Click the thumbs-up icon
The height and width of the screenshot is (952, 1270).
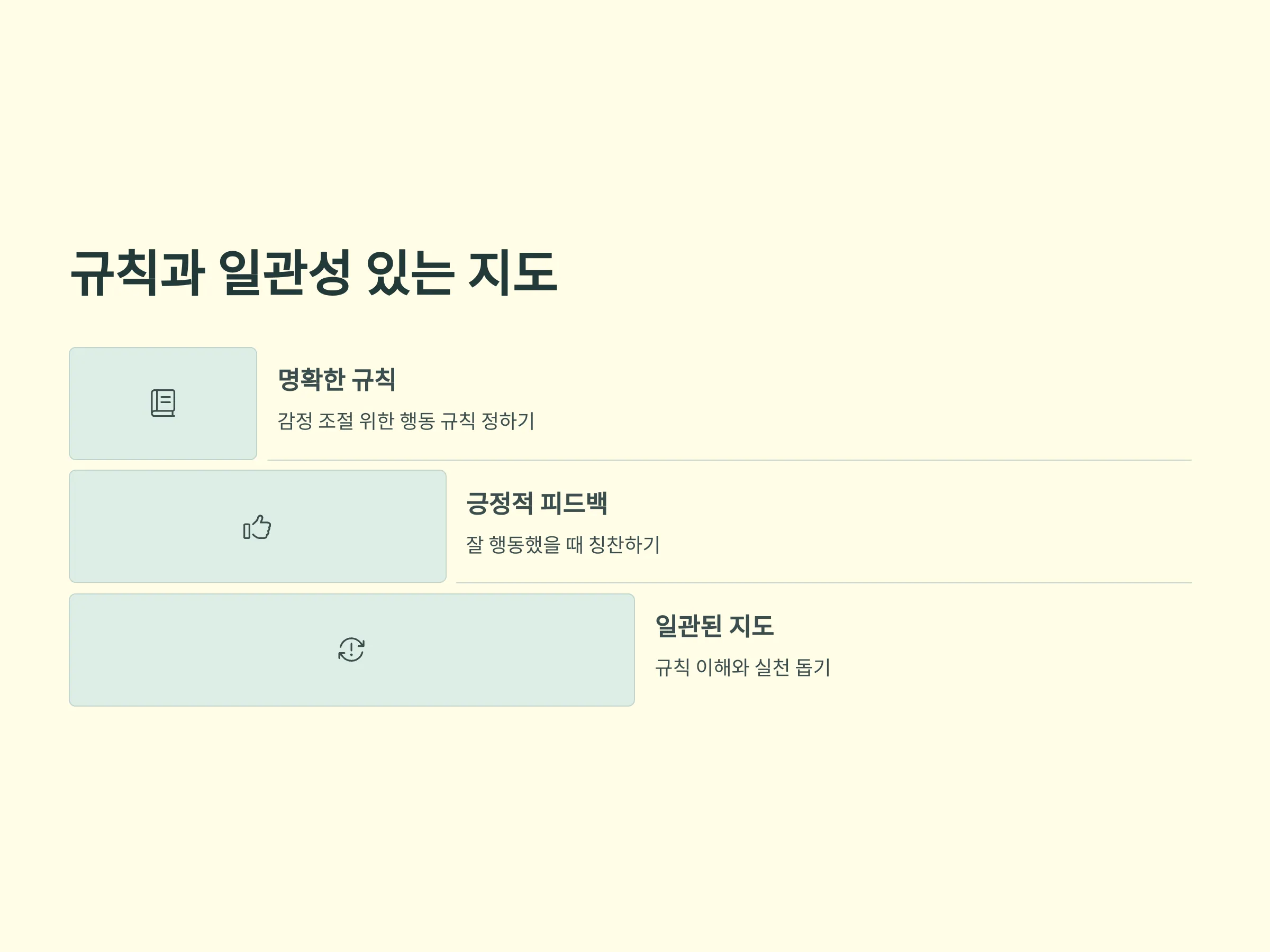pos(257,526)
